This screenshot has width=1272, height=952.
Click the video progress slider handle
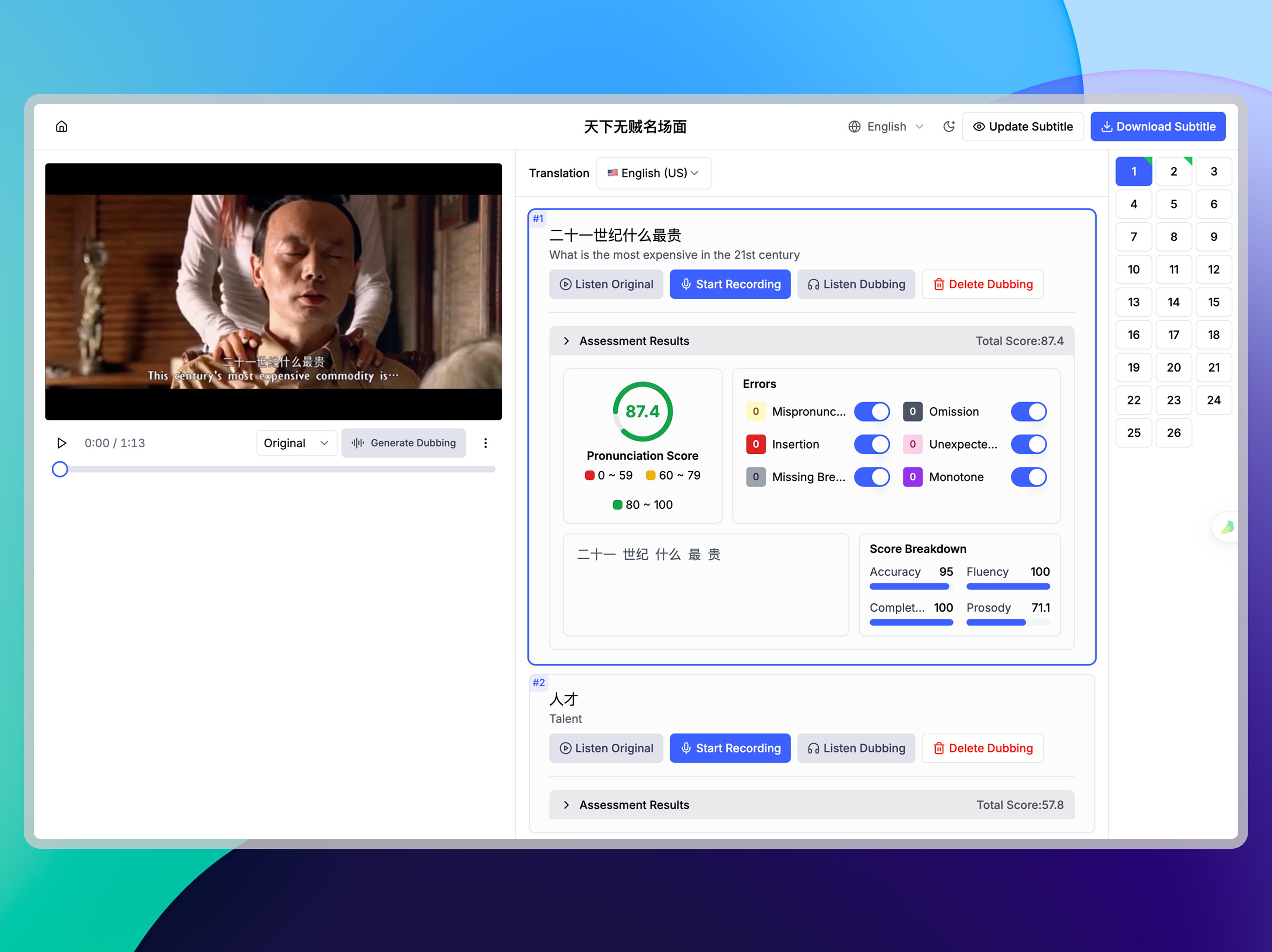pos(60,470)
